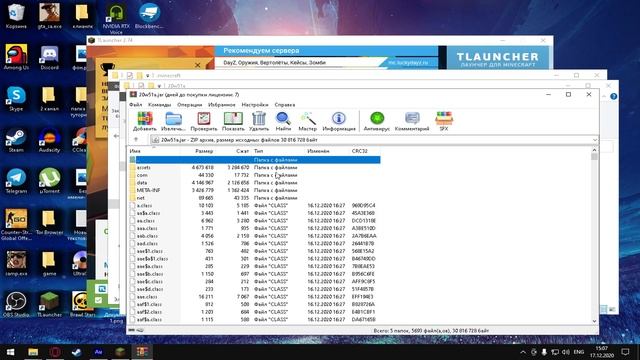Select the data folder row

[255, 182]
